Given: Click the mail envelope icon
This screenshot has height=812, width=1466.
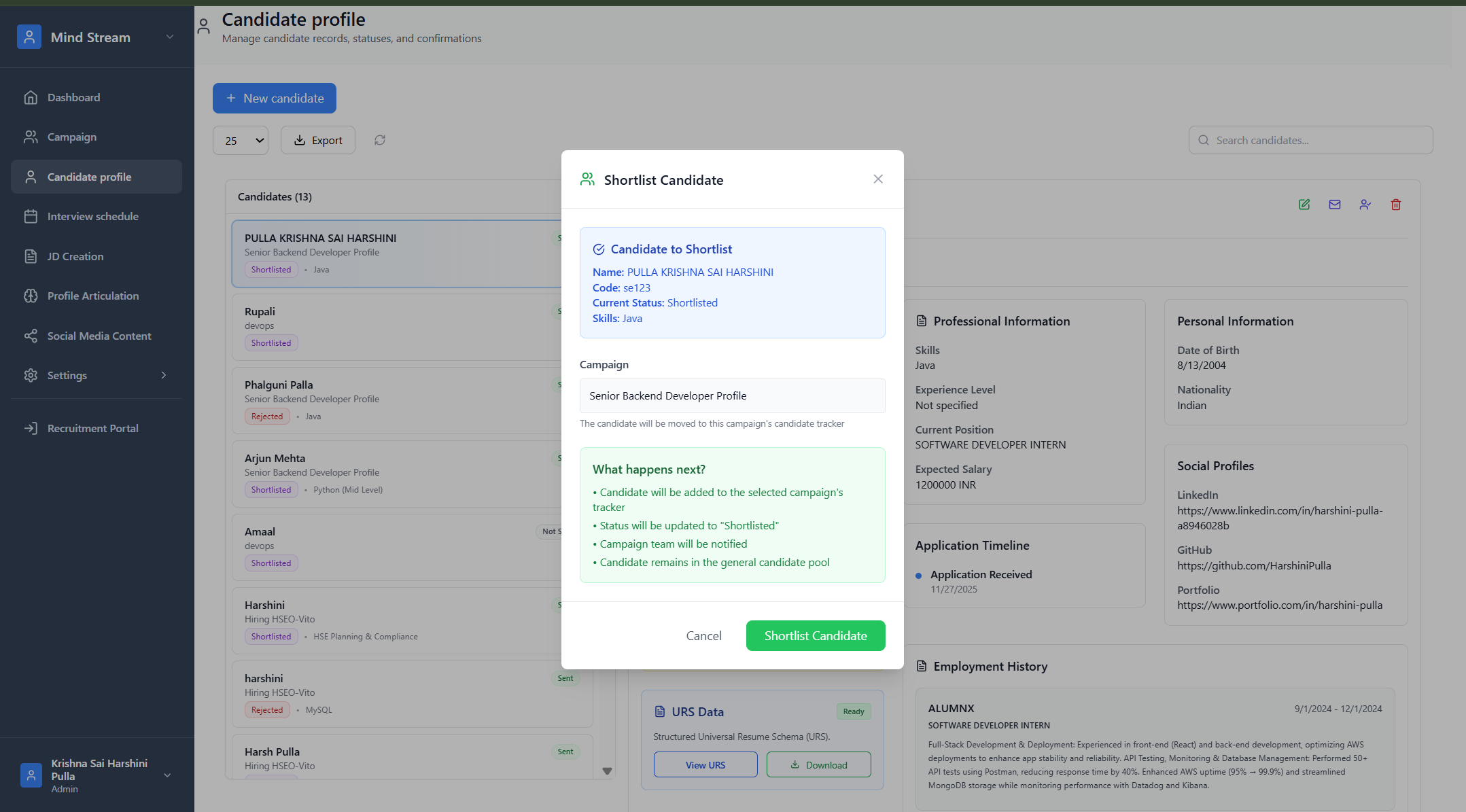Looking at the screenshot, I should pyautogui.click(x=1335, y=205).
